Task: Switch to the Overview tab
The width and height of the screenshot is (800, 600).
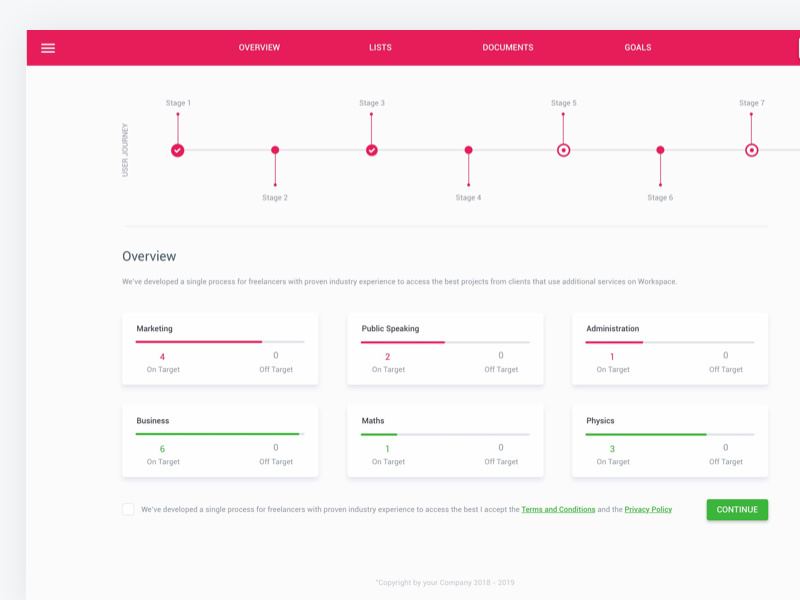Action: [259, 47]
